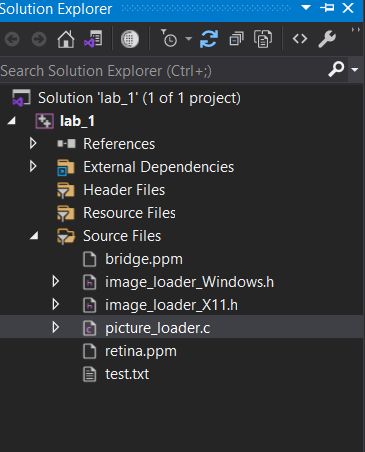Screen dimensions: 365x452
Task: Select the References item
Action: (x=119, y=144)
